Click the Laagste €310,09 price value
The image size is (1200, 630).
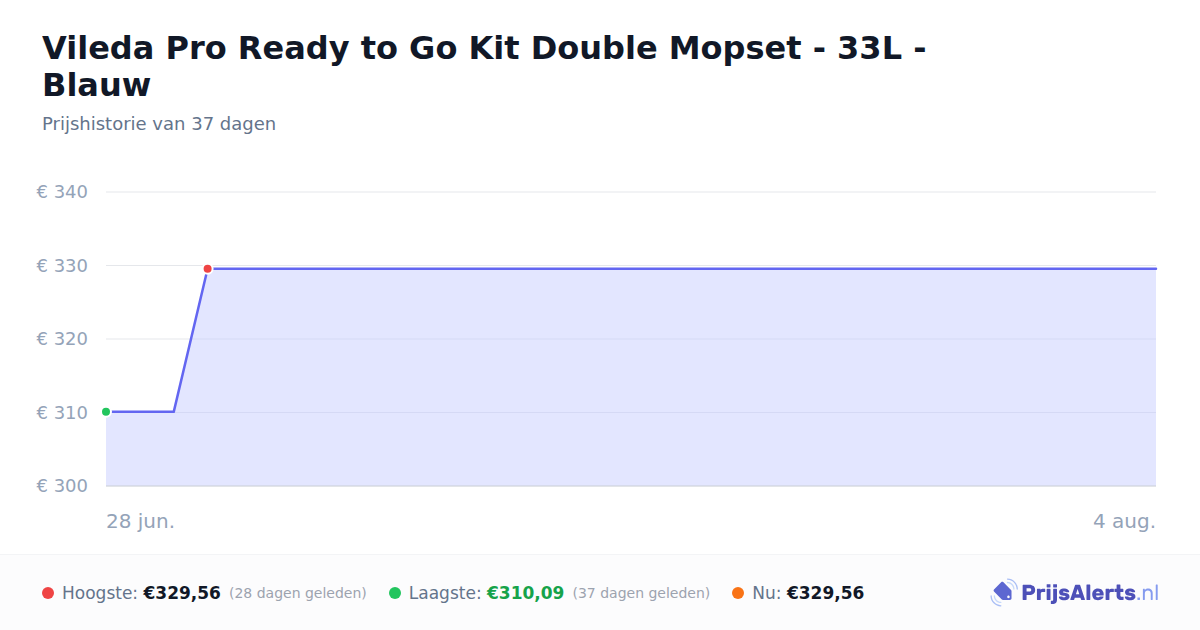[525, 593]
